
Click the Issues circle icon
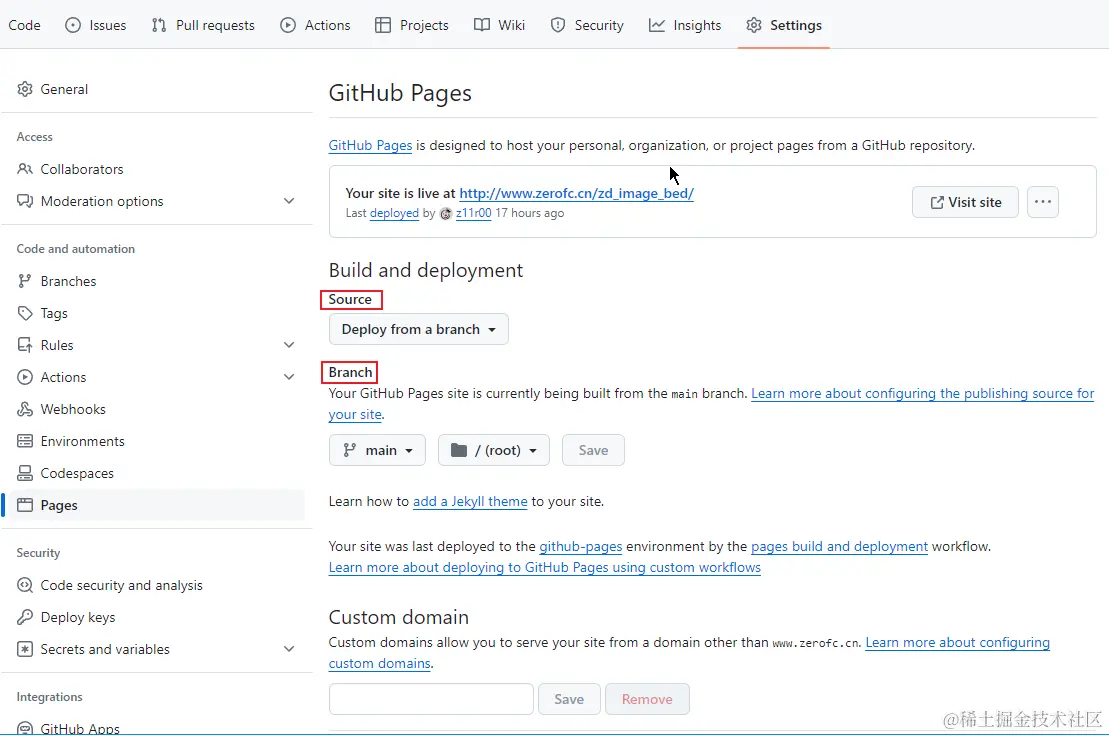[x=73, y=25]
